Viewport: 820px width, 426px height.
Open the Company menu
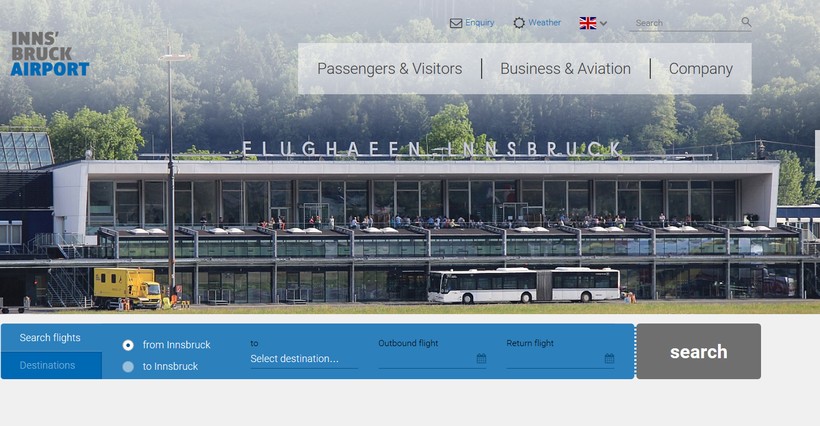[x=701, y=68]
